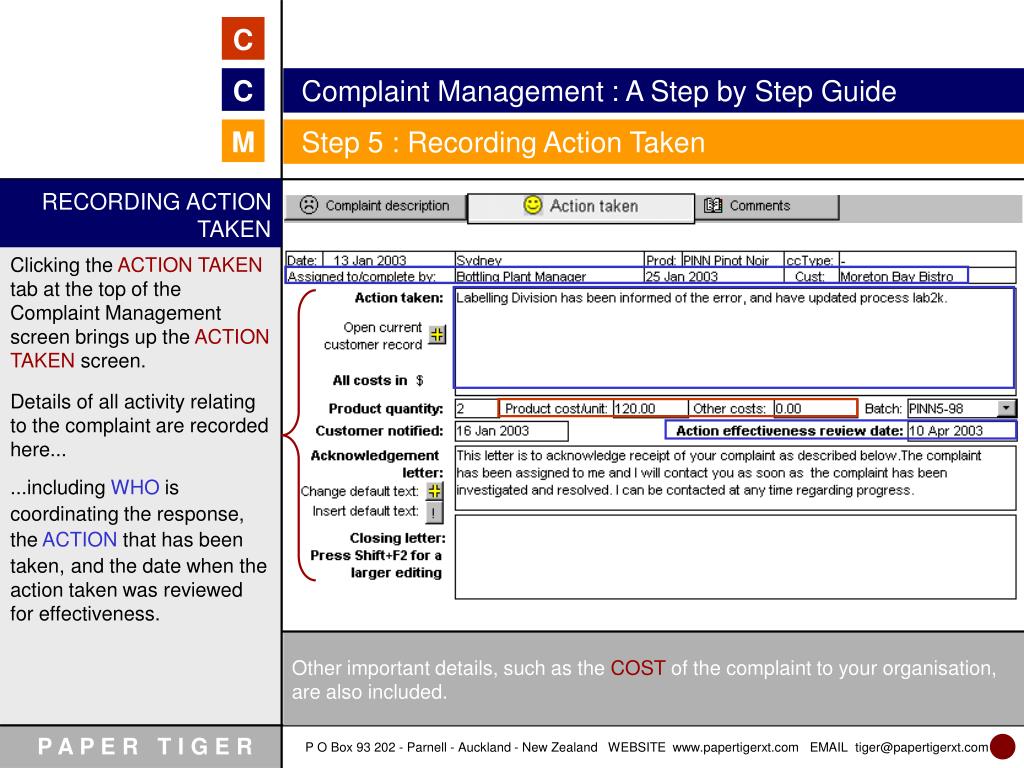Switch to the Complaint description tab
This screenshot has height=768, width=1024.
click(376, 206)
